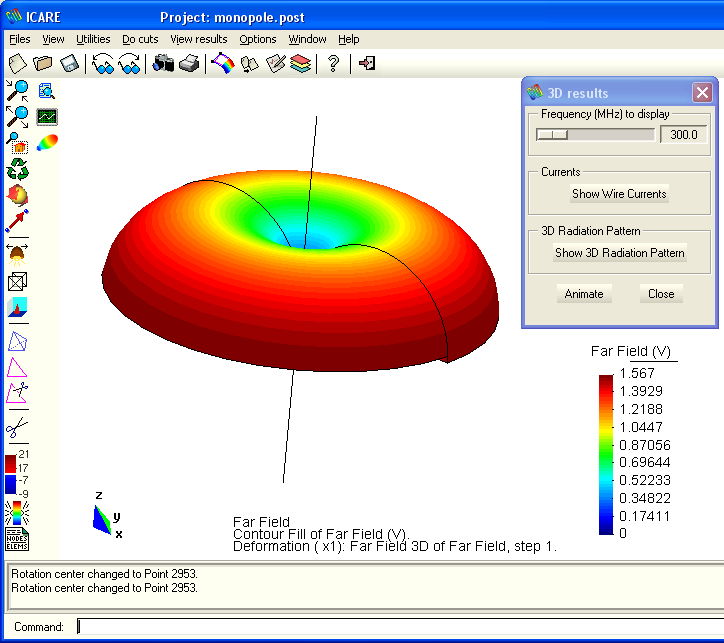The width and height of the screenshot is (724, 643).
Task: Select the zoom out magnifier tool
Action: 18,116
